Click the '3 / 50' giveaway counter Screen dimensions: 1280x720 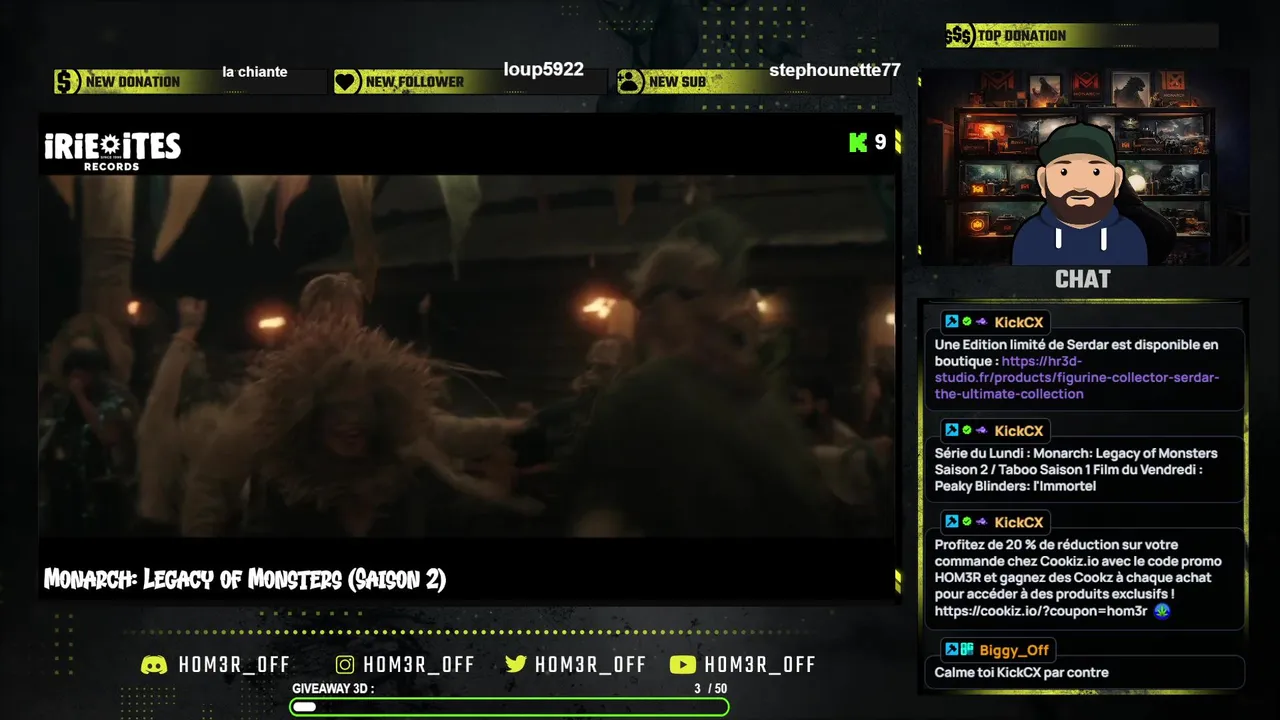point(711,689)
